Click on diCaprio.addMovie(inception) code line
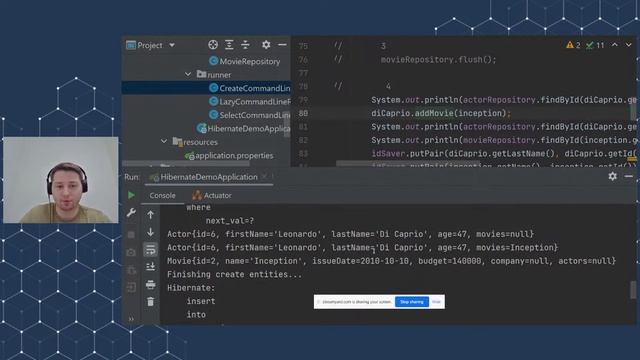 click(x=441, y=113)
